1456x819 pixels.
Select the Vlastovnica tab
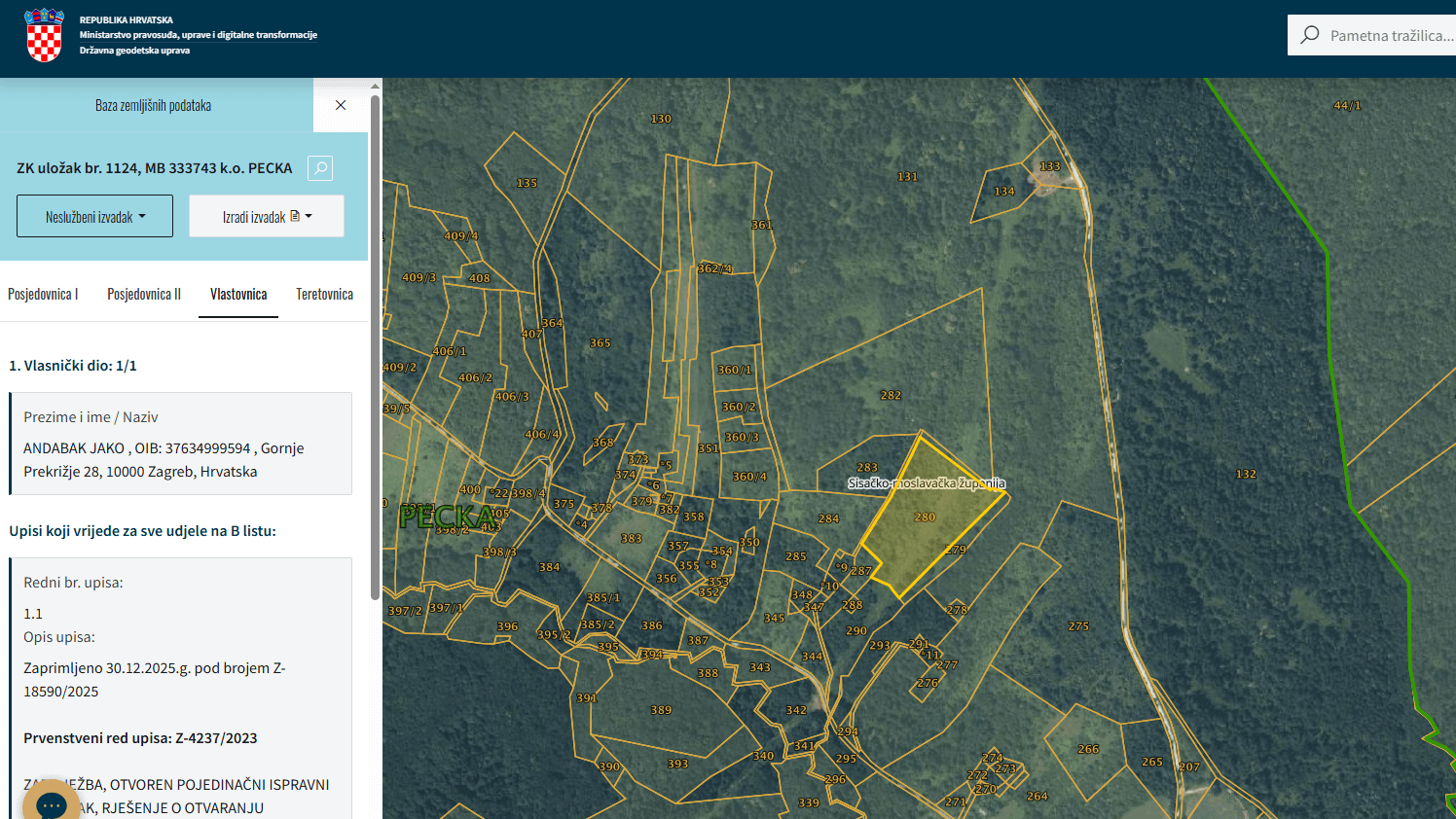coord(238,294)
